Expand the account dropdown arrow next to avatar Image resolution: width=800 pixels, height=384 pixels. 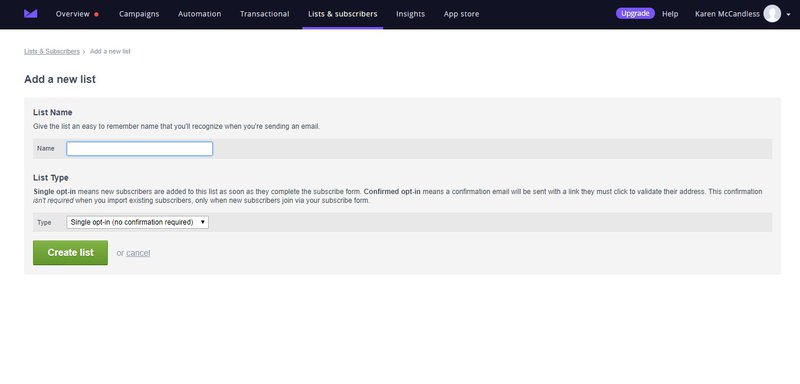(x=789, y=15)
